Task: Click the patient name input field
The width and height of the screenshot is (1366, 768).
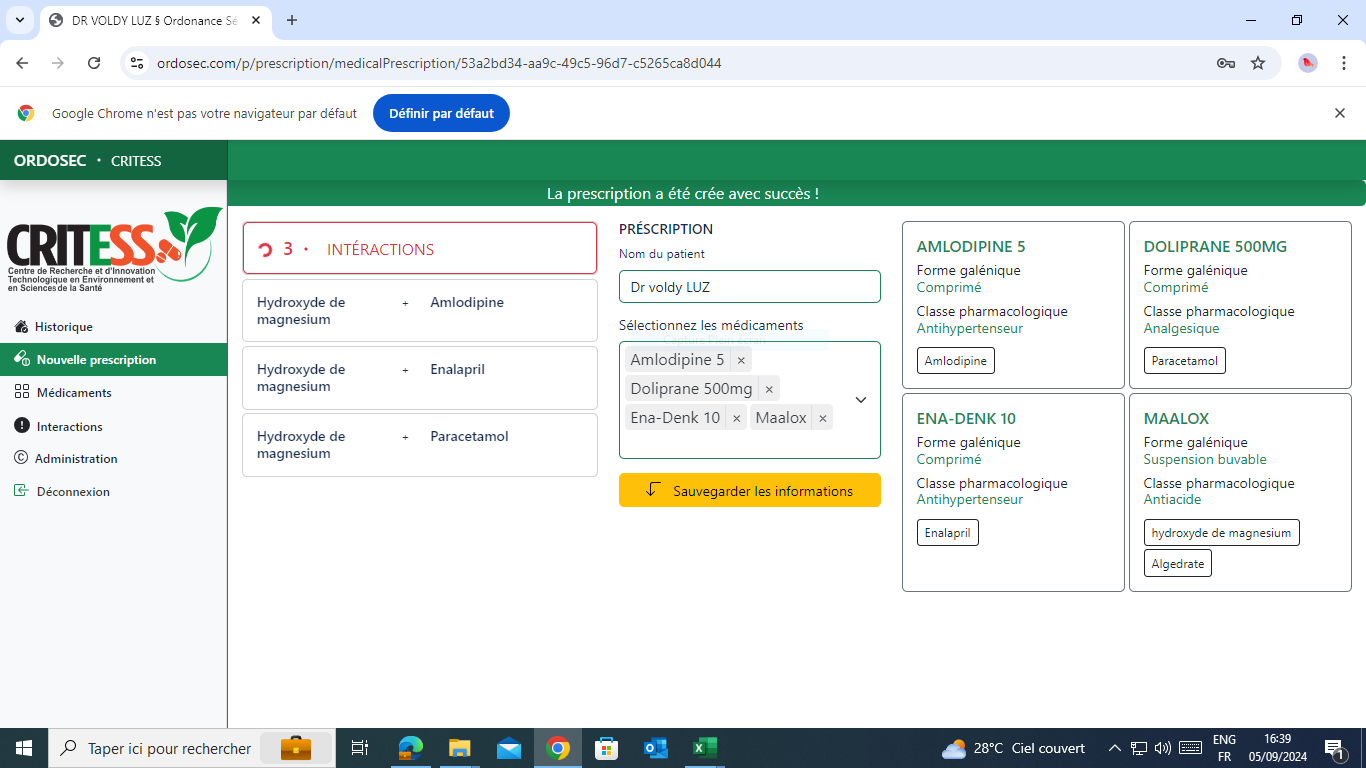Action: [750, 287]
